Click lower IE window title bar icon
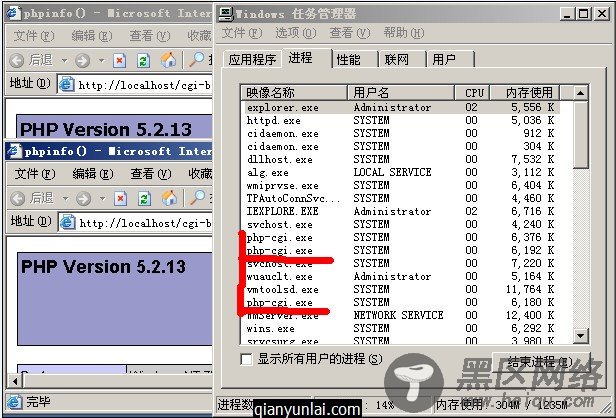 14,151
